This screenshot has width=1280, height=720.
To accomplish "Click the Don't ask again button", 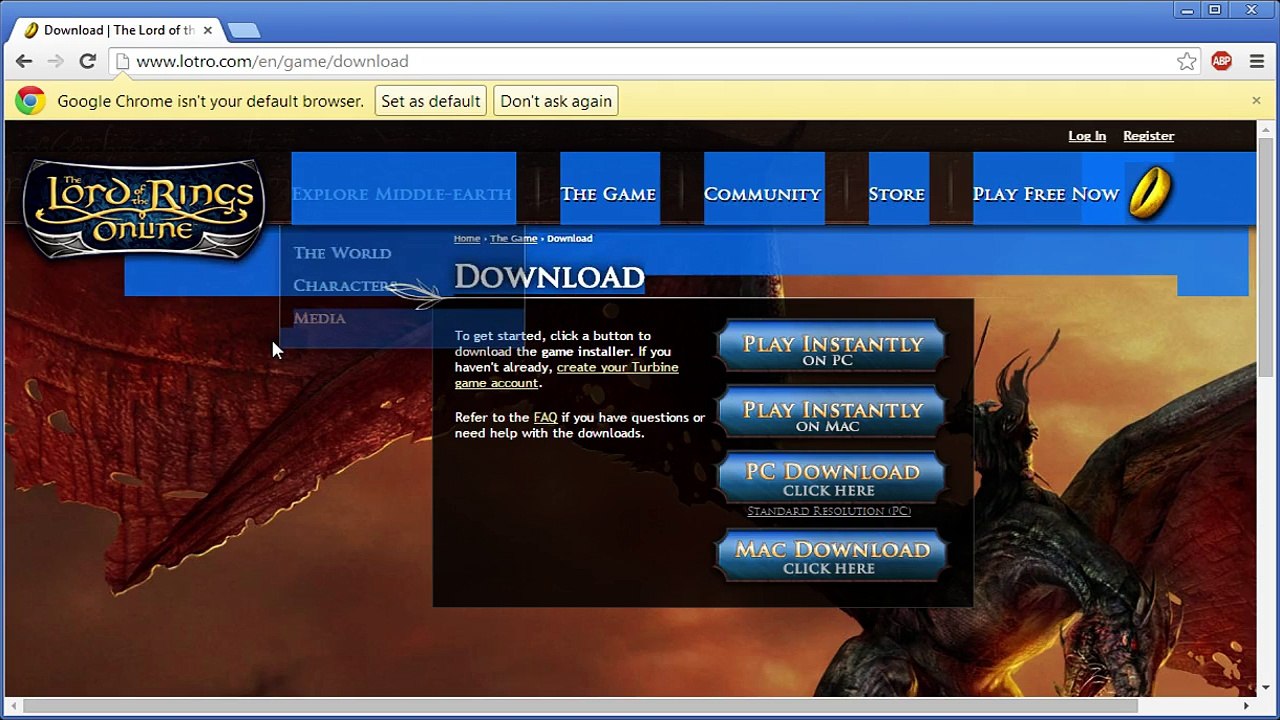I will pyautogui.click(x=556, y=101).
